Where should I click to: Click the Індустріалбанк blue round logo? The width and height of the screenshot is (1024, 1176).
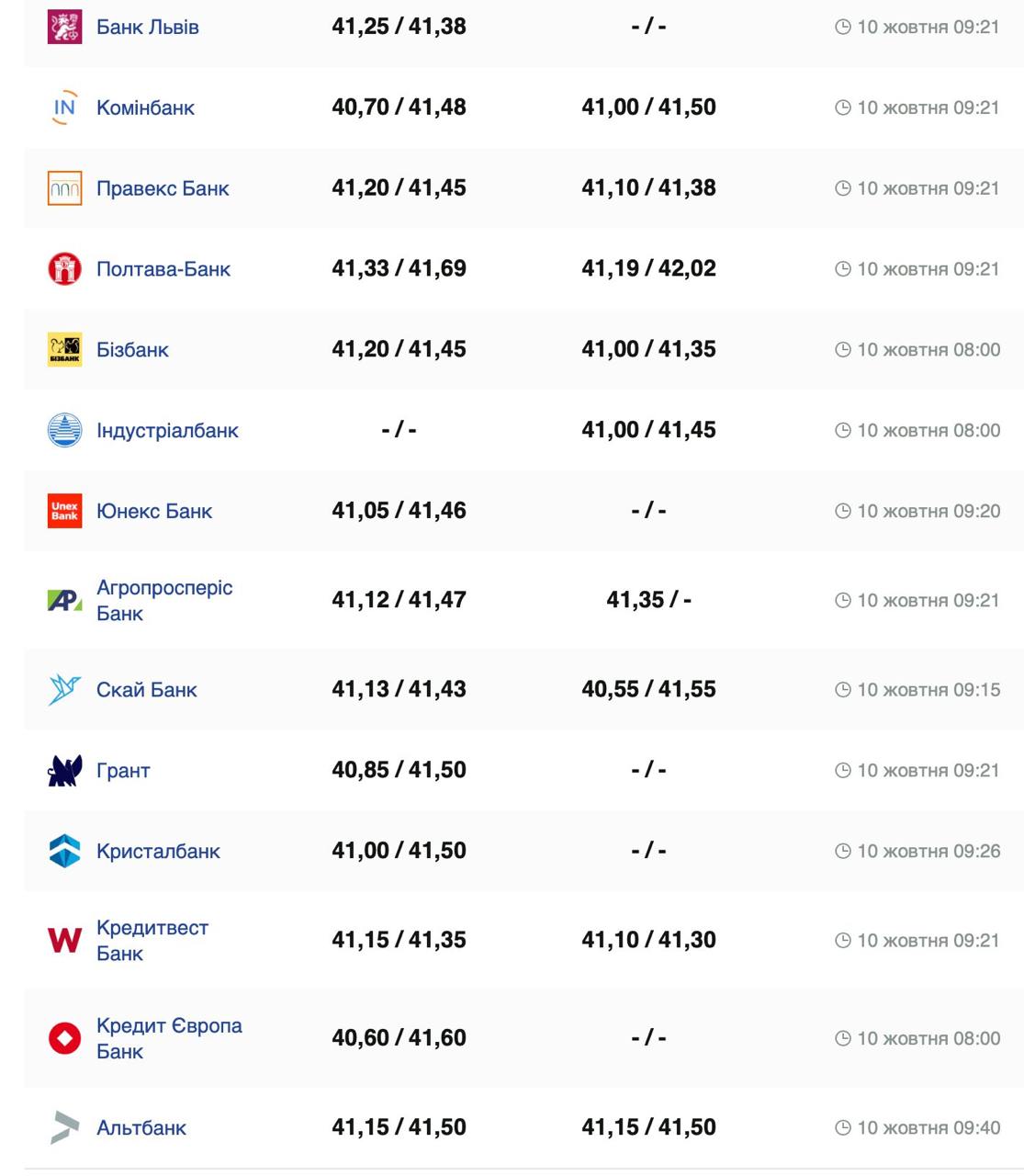(64, 430)
